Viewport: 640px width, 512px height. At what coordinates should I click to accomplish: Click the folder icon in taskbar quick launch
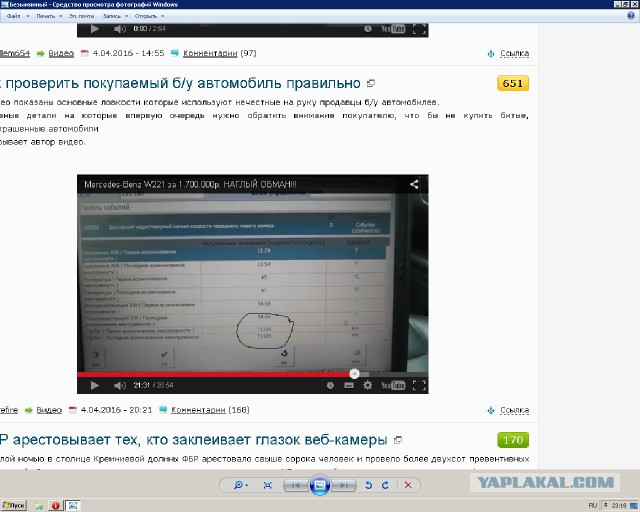[x=39, y=505]
